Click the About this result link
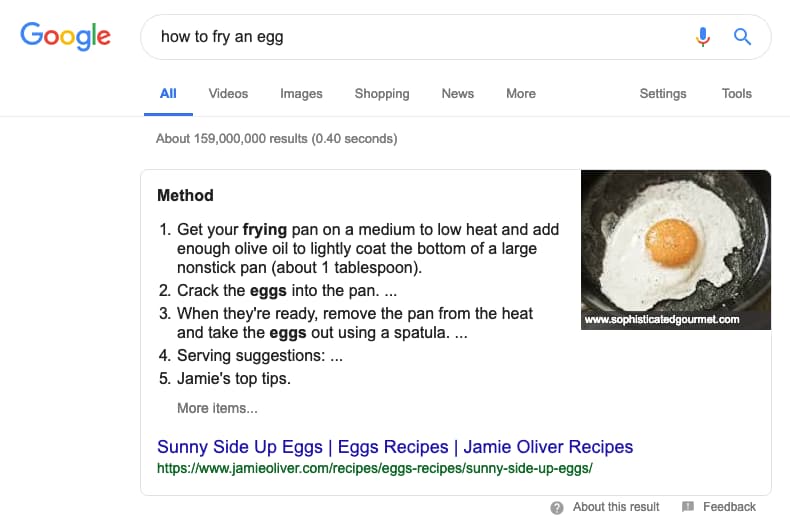The width and height of the screenshot is (790, 524). [x=616, y=507]
